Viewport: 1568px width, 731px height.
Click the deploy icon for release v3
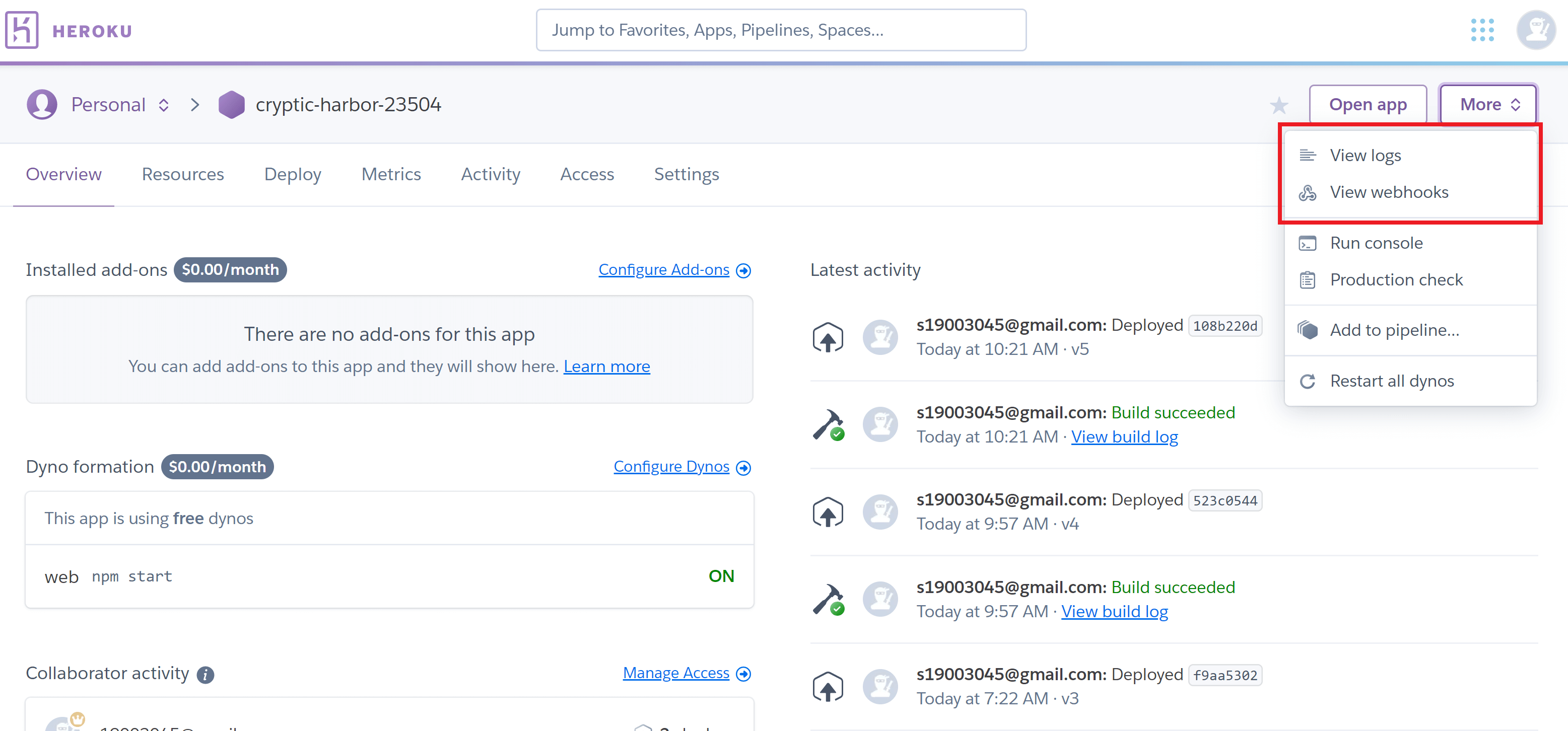[x=828, y=687]
